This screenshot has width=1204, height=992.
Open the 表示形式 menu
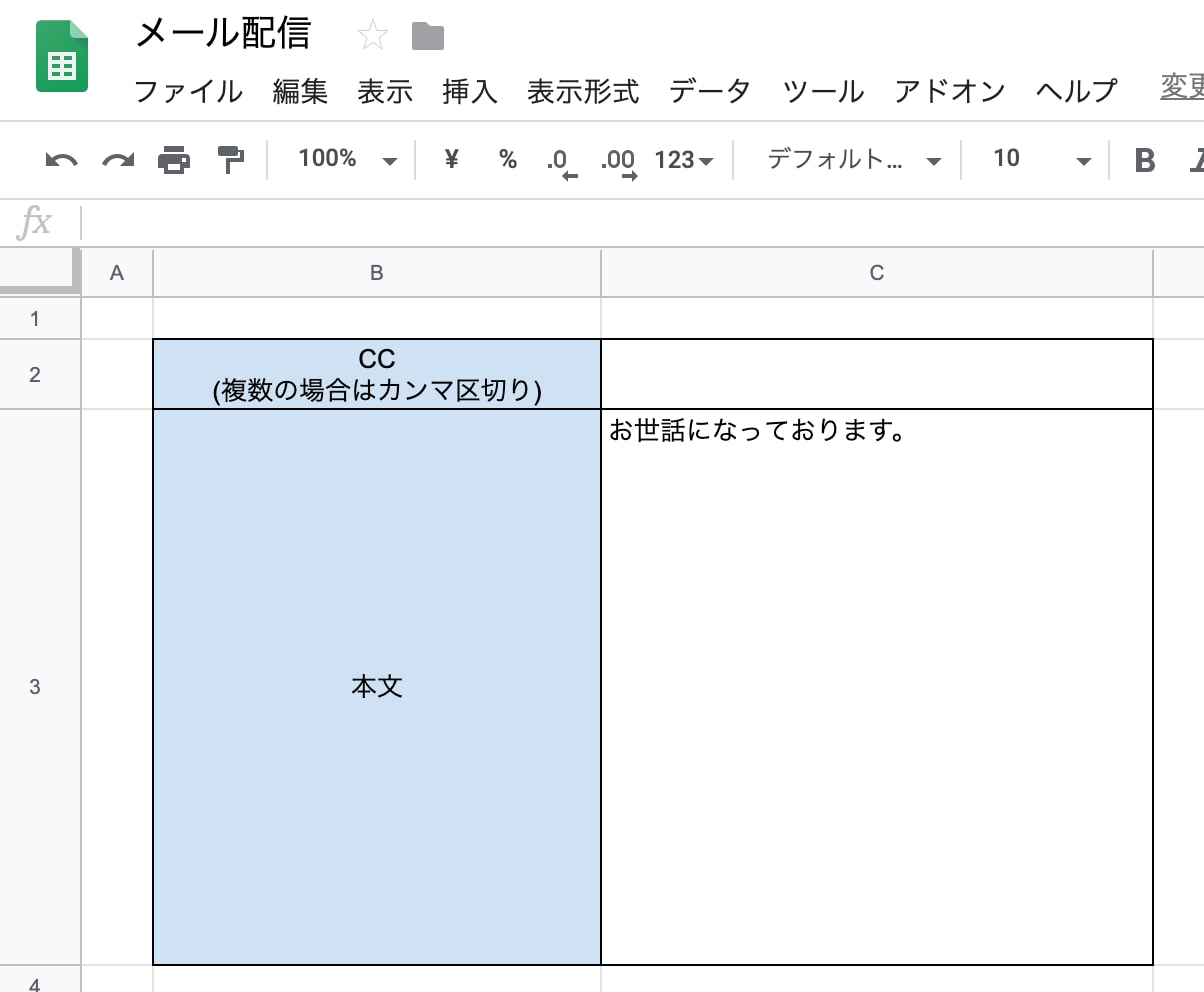tap(583, 92)
